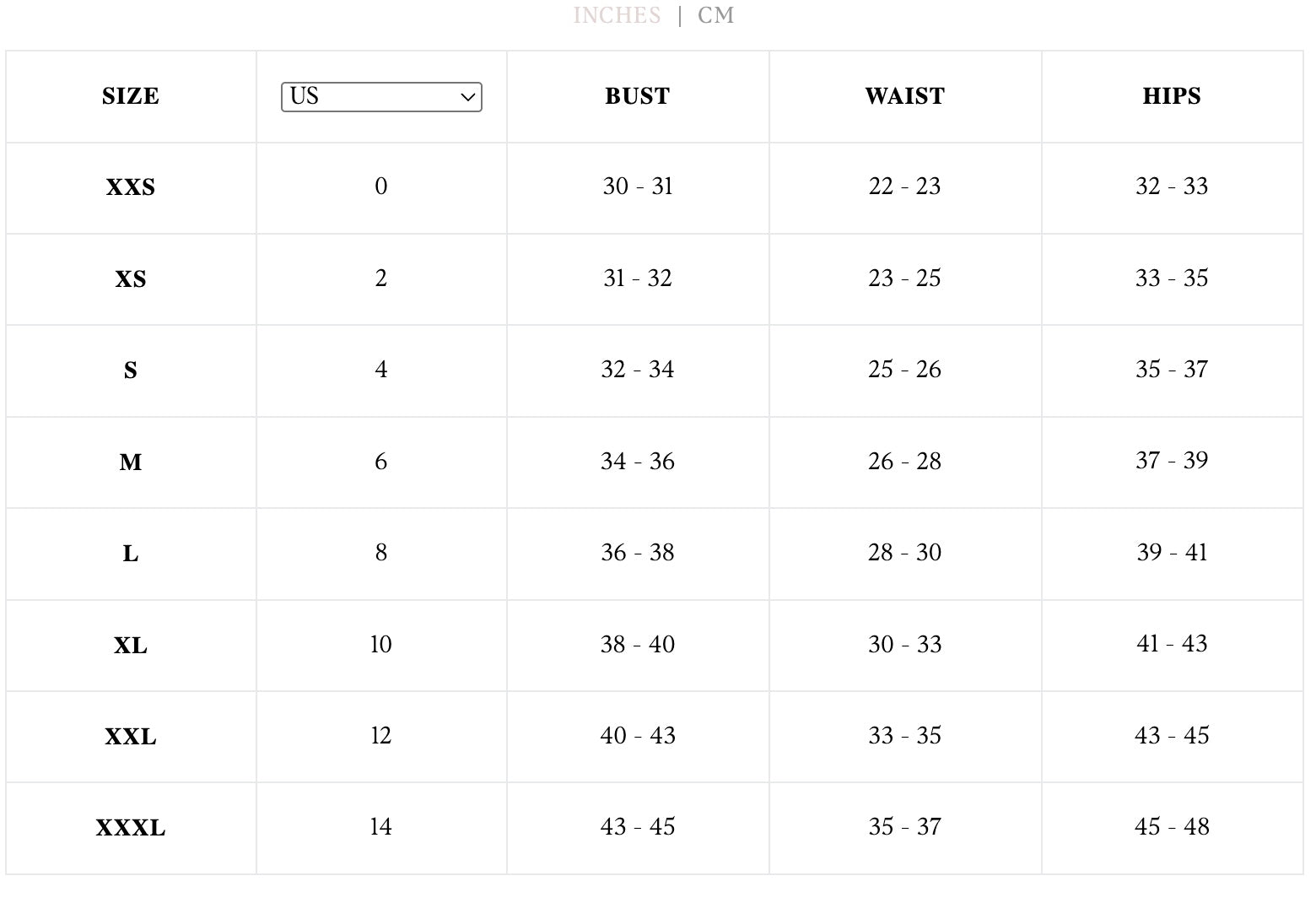
Task: Switch measurement units to CM
Action: [x=715, y=15]
